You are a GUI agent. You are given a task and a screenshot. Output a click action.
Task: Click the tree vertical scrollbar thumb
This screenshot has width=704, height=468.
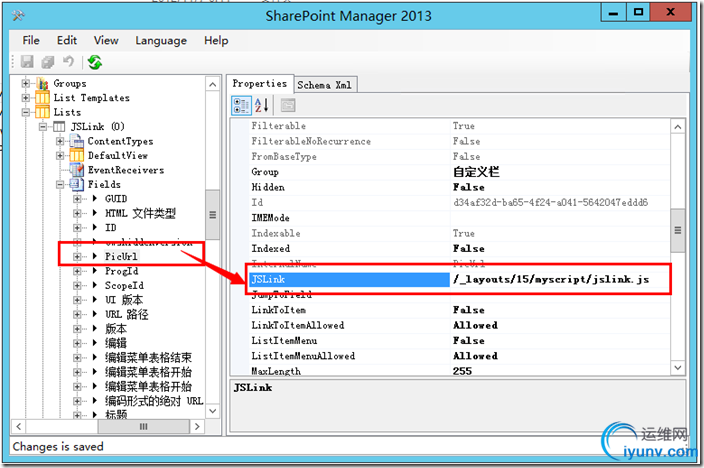point(212,215)
